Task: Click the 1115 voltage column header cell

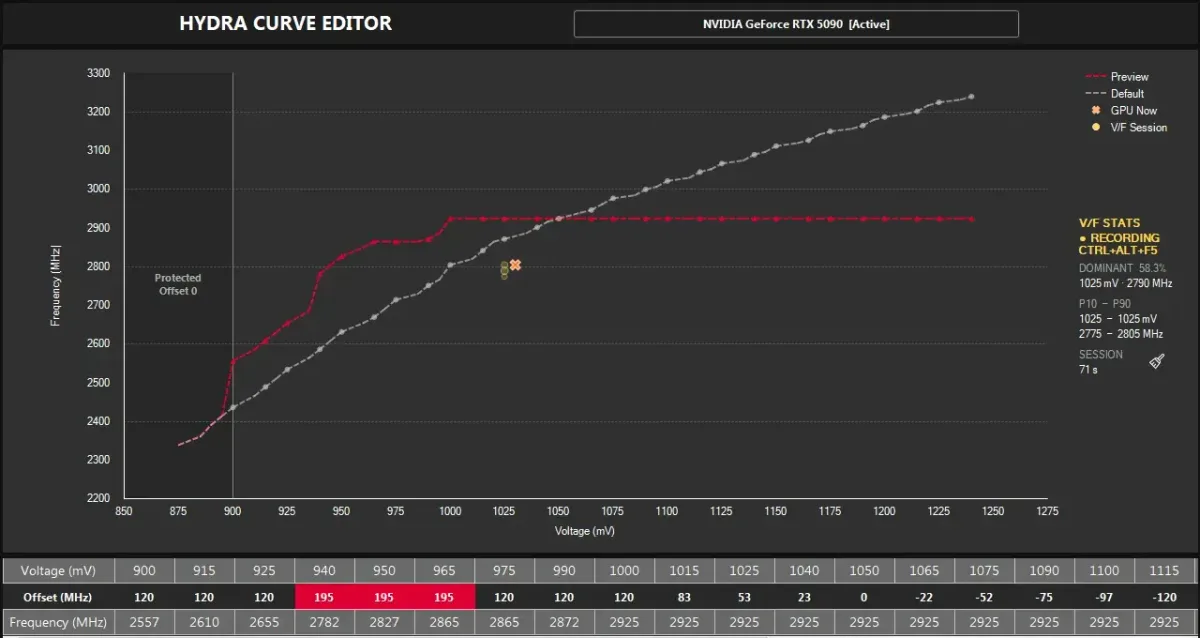Action: tap(1165, 570)
